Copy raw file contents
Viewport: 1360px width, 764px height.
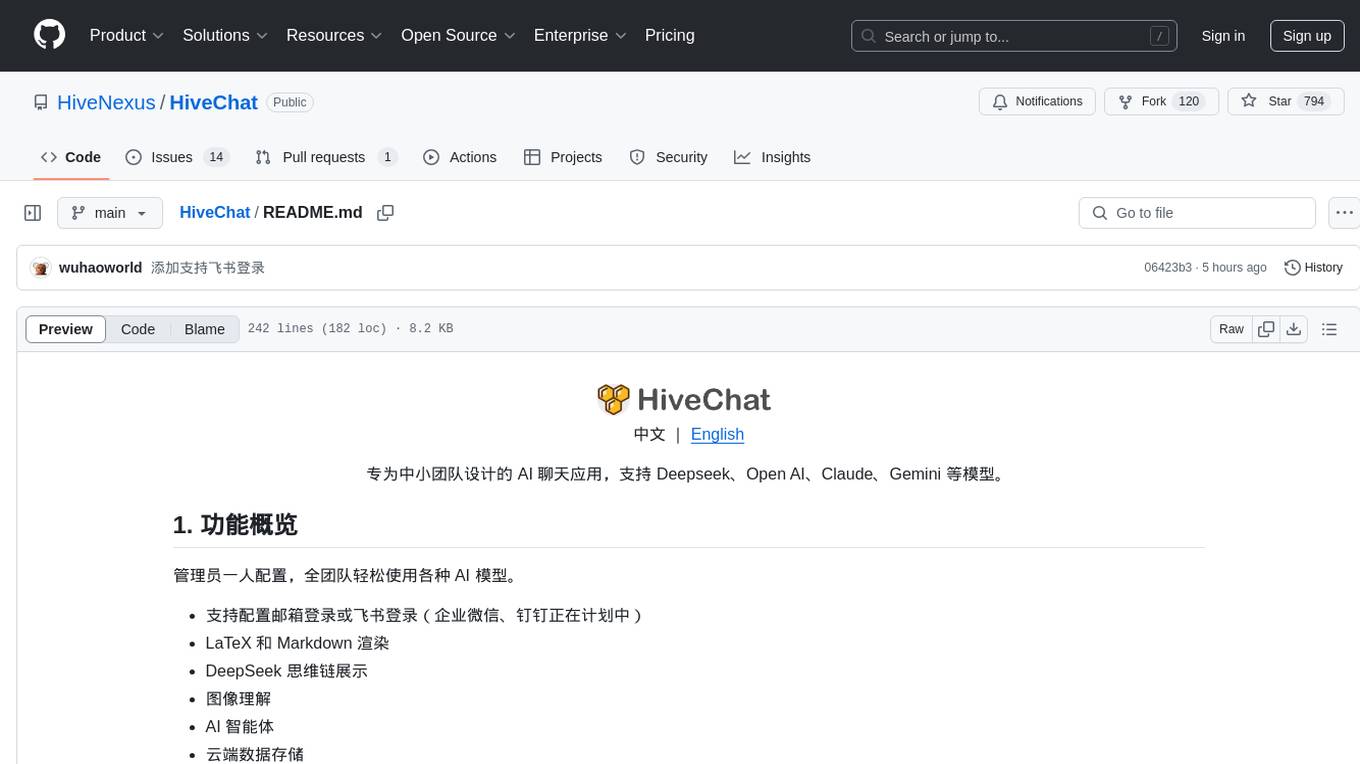click(1266, 329)
